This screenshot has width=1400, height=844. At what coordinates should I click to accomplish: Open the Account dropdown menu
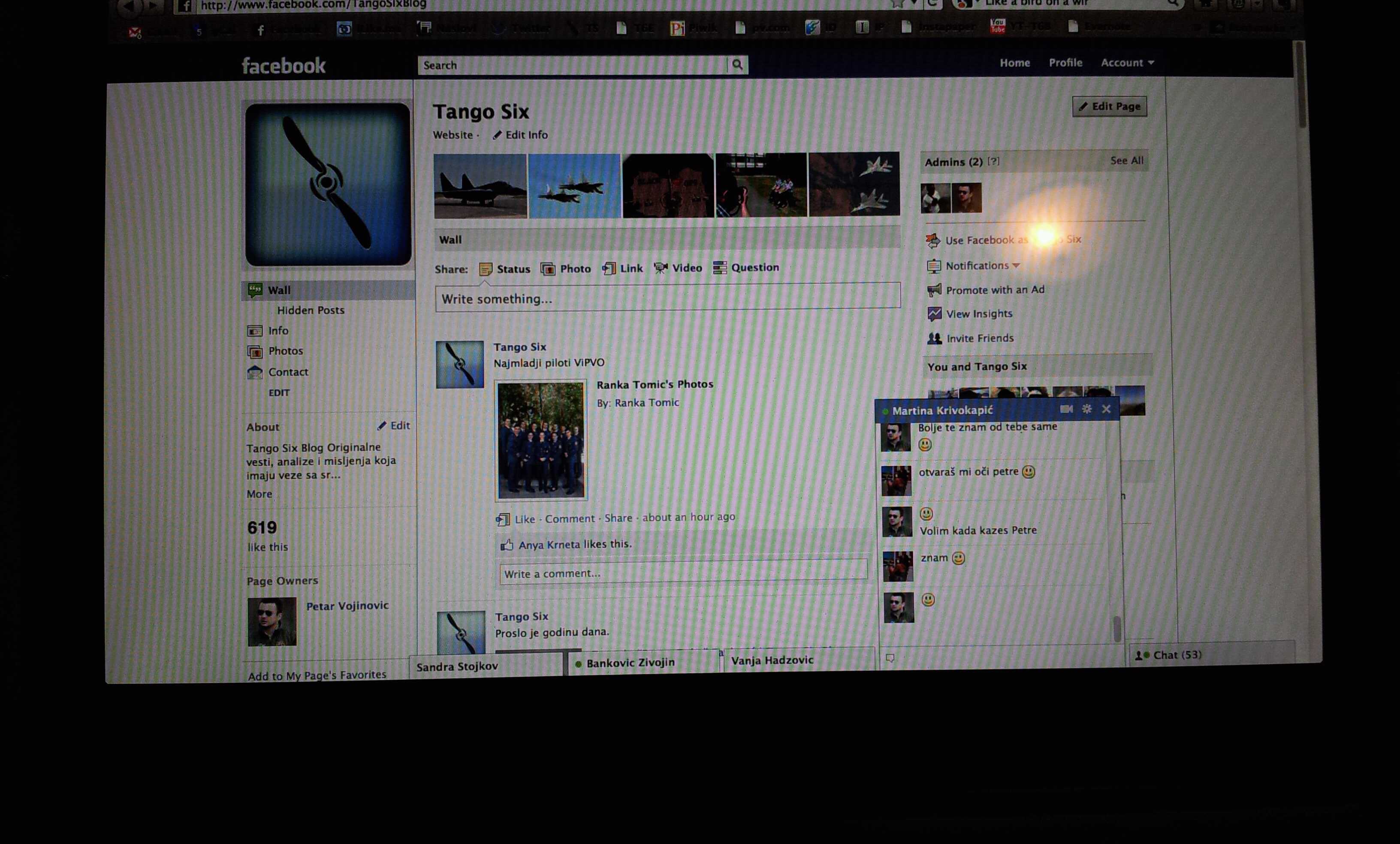coord(1127,63)
